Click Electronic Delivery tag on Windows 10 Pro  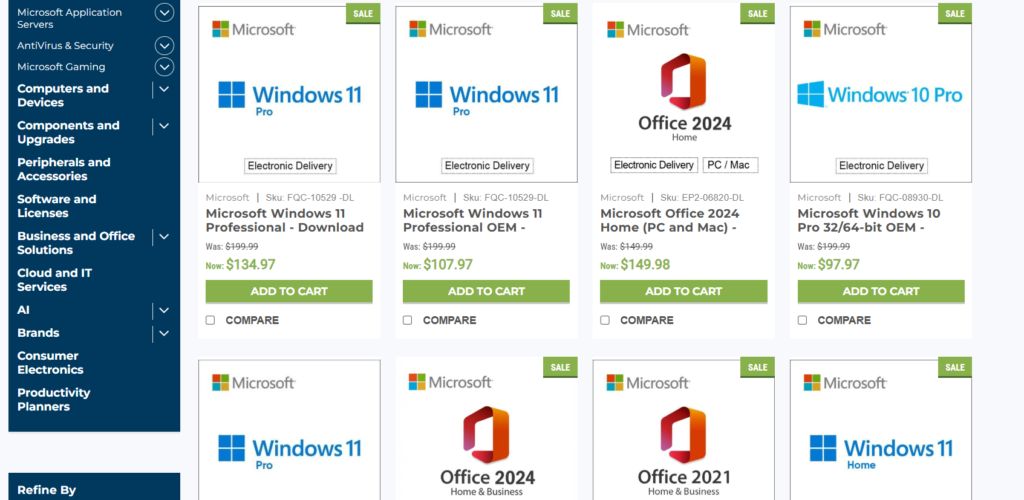[881, 166]
